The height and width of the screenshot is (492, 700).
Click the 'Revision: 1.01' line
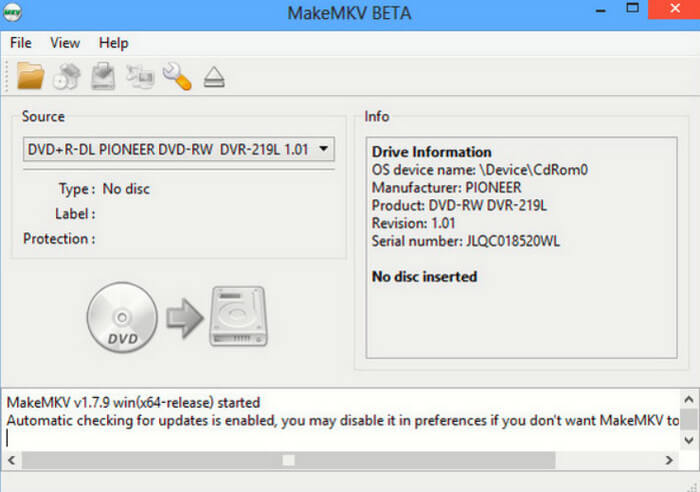(x=413, y=223)
